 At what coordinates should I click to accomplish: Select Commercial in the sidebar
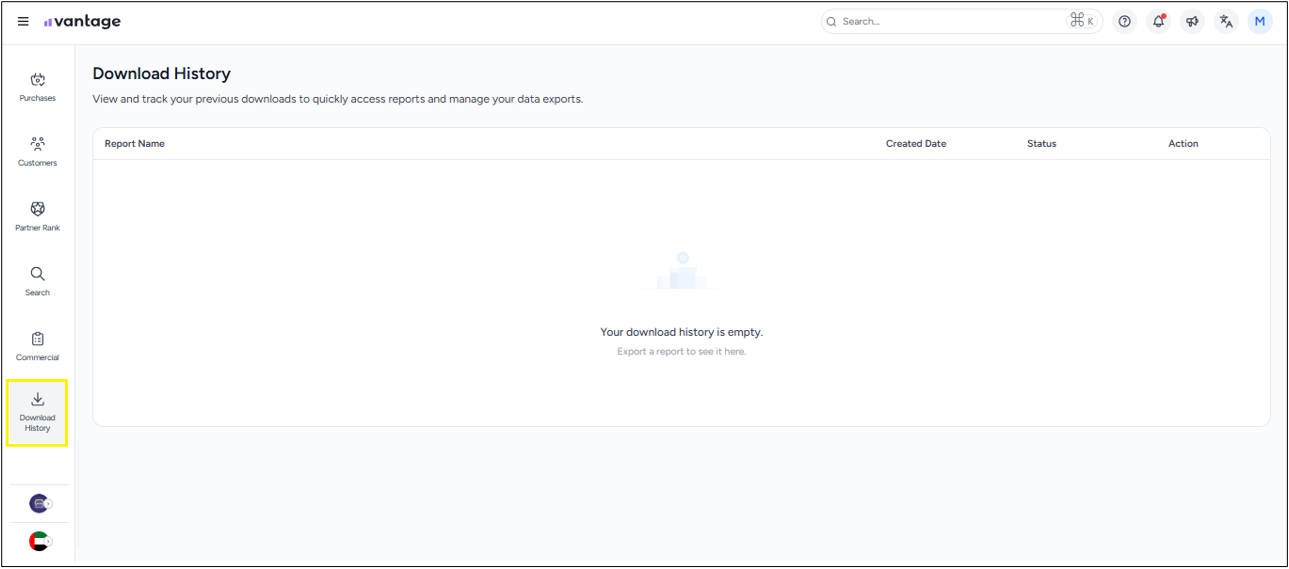point(37,346)
